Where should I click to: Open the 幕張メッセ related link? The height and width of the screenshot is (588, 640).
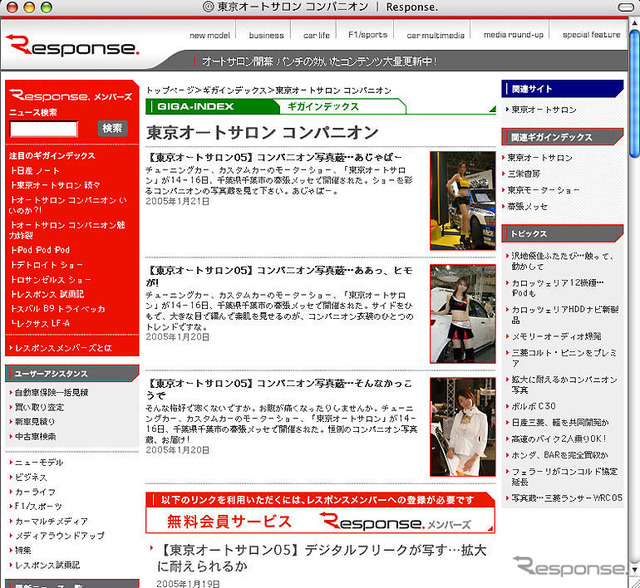click(x=527, y=206)
